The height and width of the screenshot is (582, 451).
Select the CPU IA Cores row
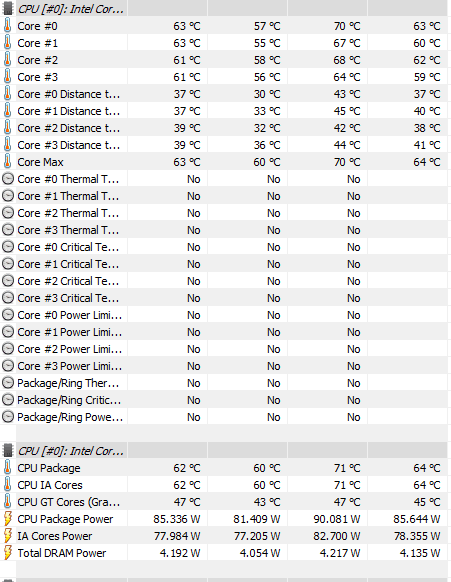click(x=224, y=485)
